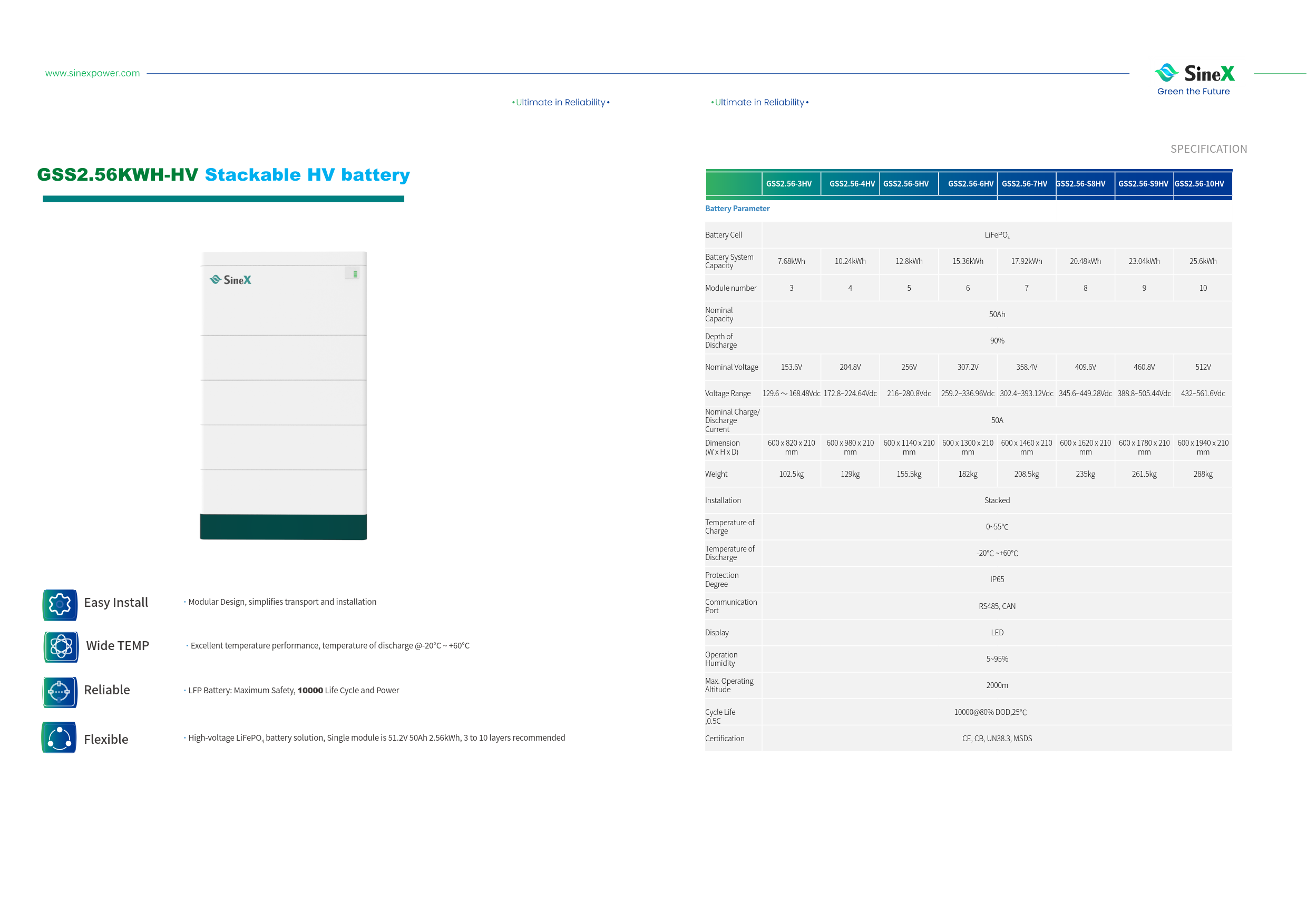Click the Stacked installation value
The width and height of the screenshot is (1307, 924).
tap(997, 500)
